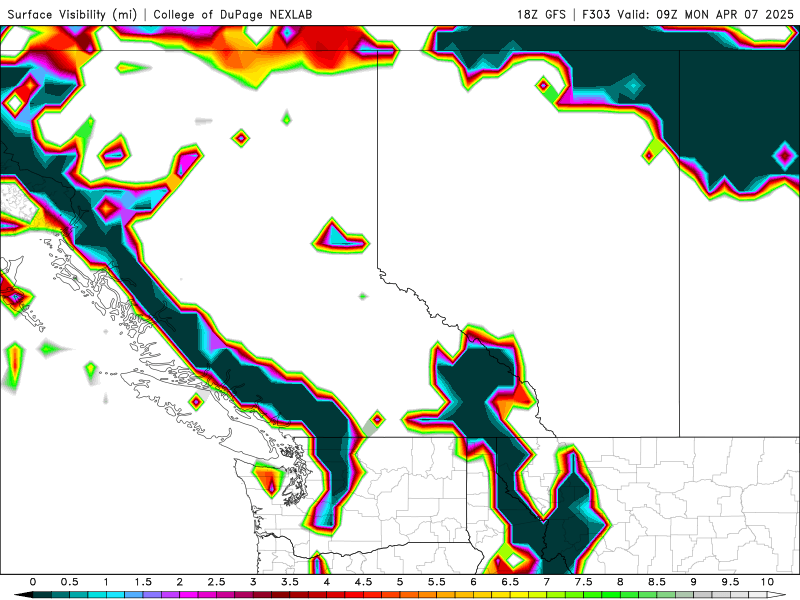Select the '18Z GFS' model run text

tap(541, 14)
